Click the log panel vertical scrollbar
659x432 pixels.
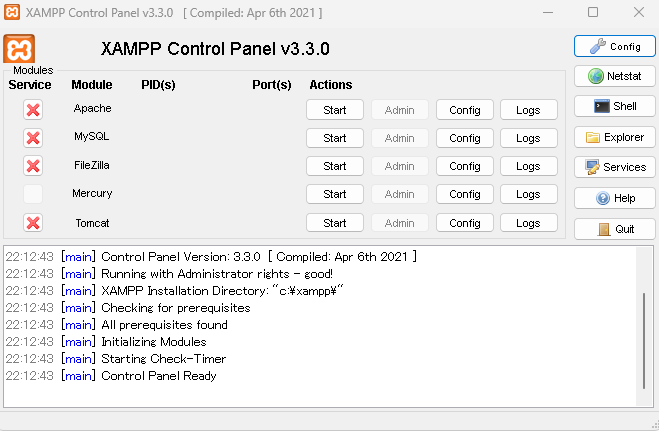click(644, 340)
